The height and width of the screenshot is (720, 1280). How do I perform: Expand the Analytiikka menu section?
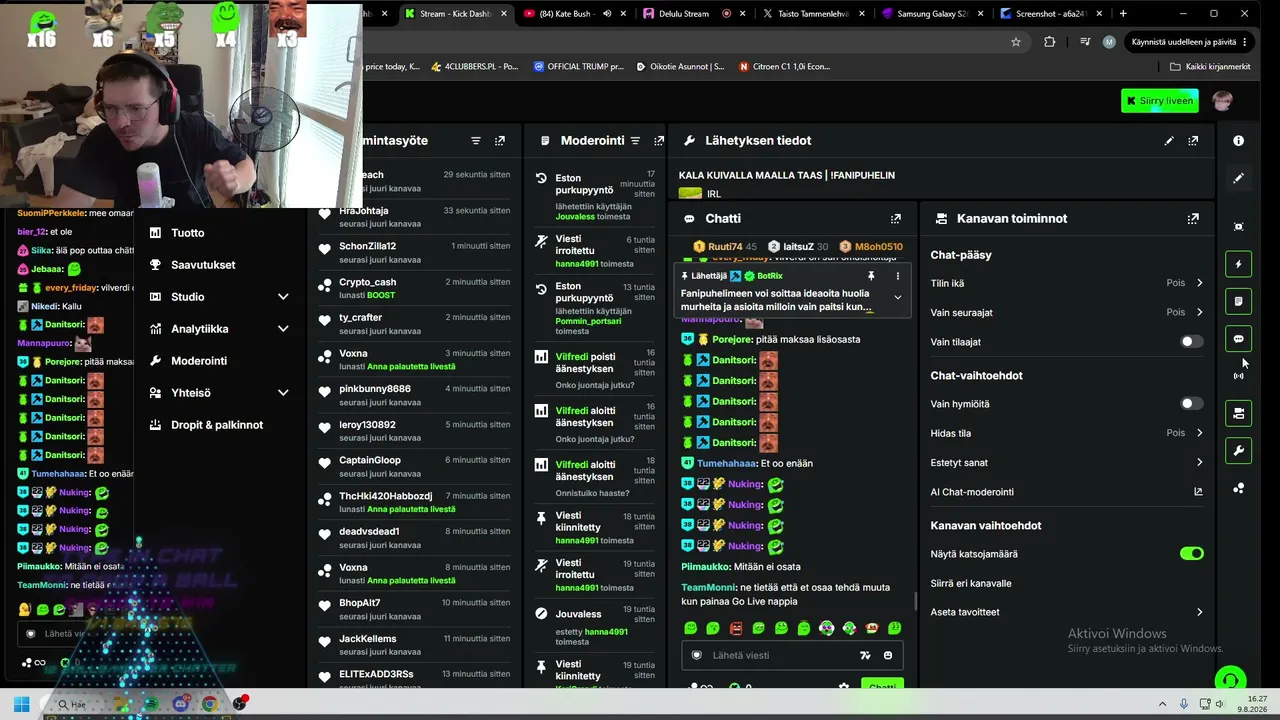(x=283, y=329)
